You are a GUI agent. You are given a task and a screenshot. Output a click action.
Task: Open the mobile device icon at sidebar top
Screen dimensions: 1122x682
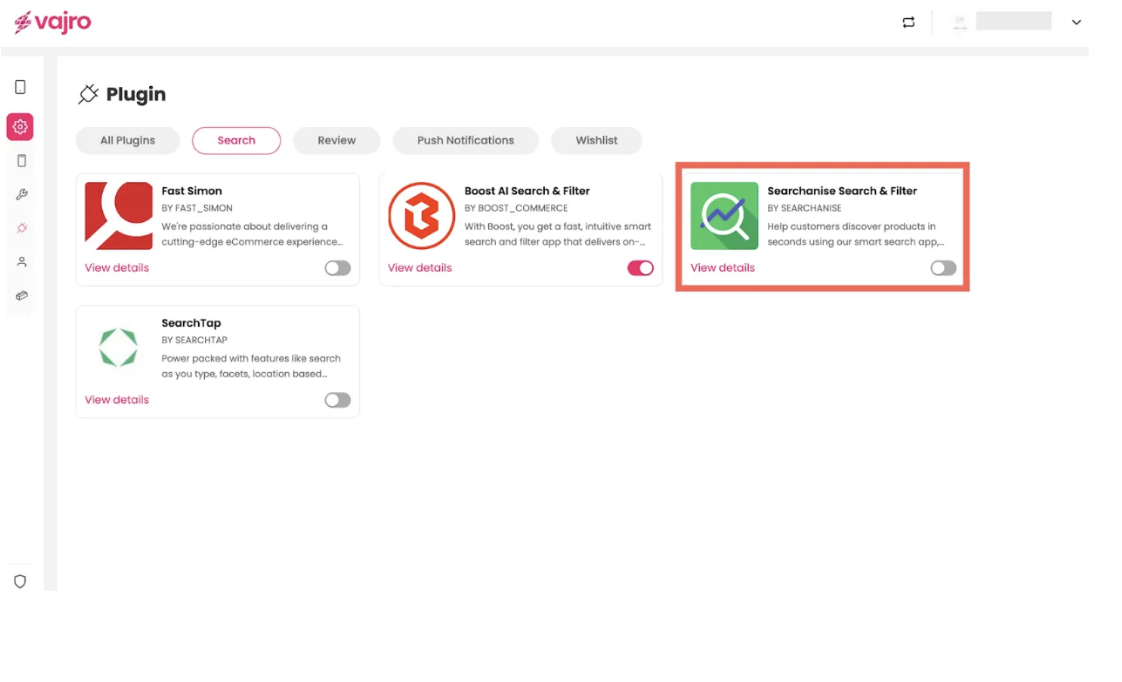click(21, 87)
